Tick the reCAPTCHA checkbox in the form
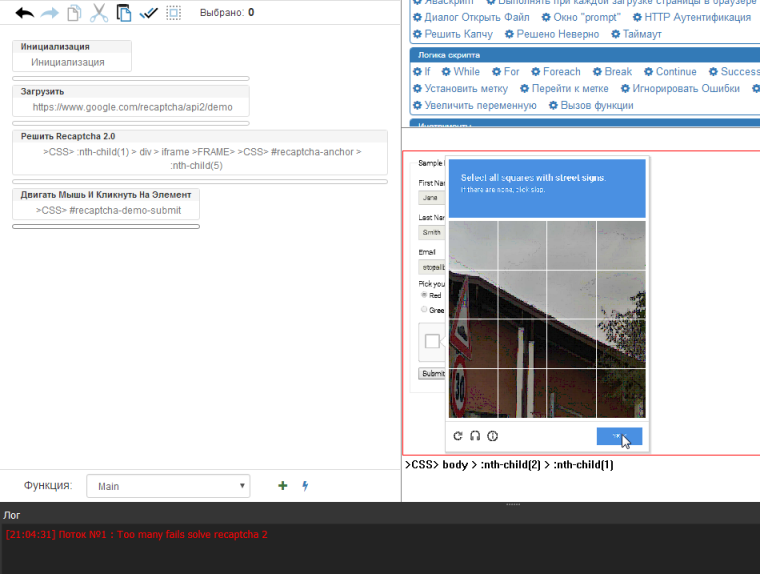Screen dimensions: 760x574 point(432,342)
